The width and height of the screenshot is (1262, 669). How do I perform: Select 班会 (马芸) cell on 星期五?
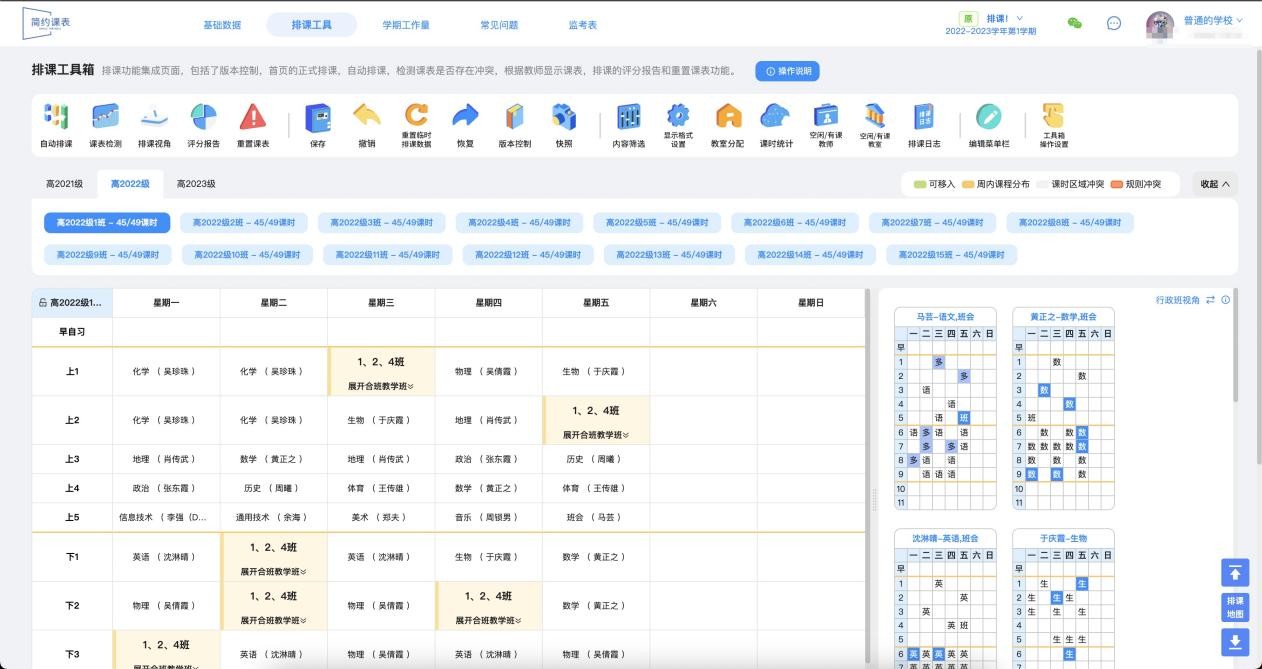(x=596, y=517)
